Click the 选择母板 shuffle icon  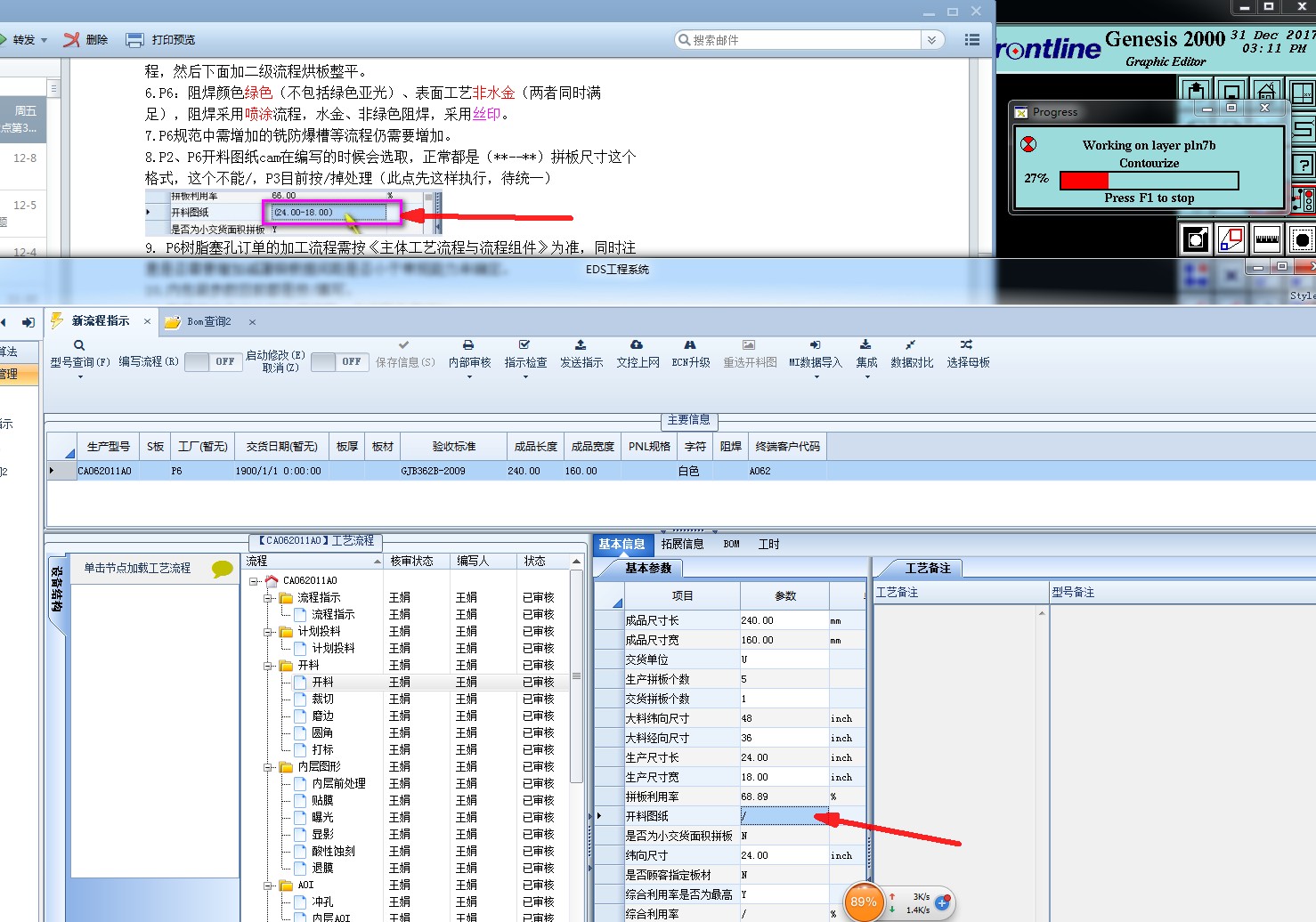point(966,344)
